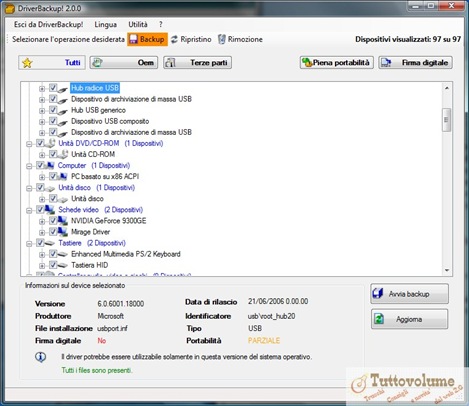
Task: Click the Piena portabilità icon
Action: pyautogui.click(x=307, y=62)
